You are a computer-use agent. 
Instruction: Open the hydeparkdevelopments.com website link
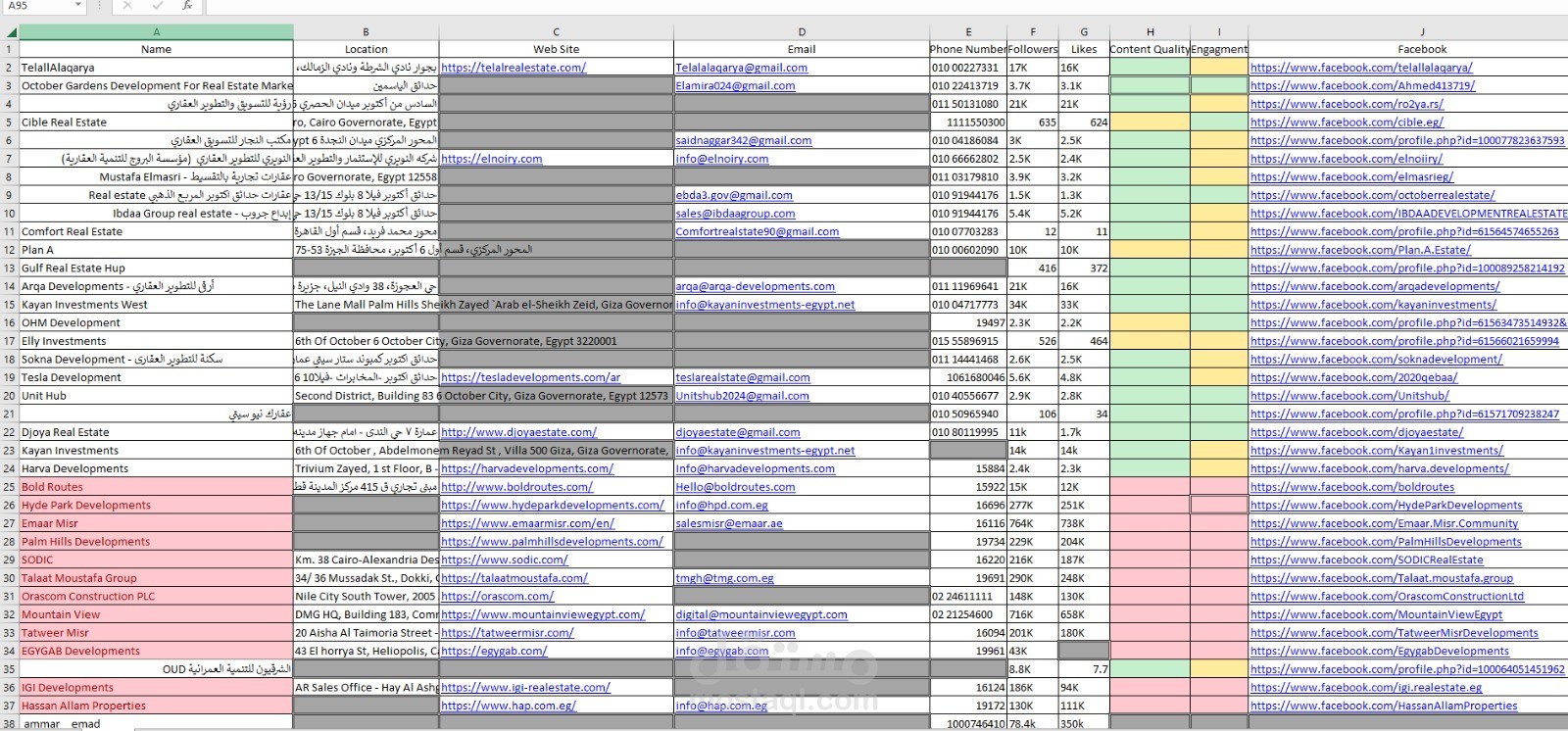click(x=553, y=506)
